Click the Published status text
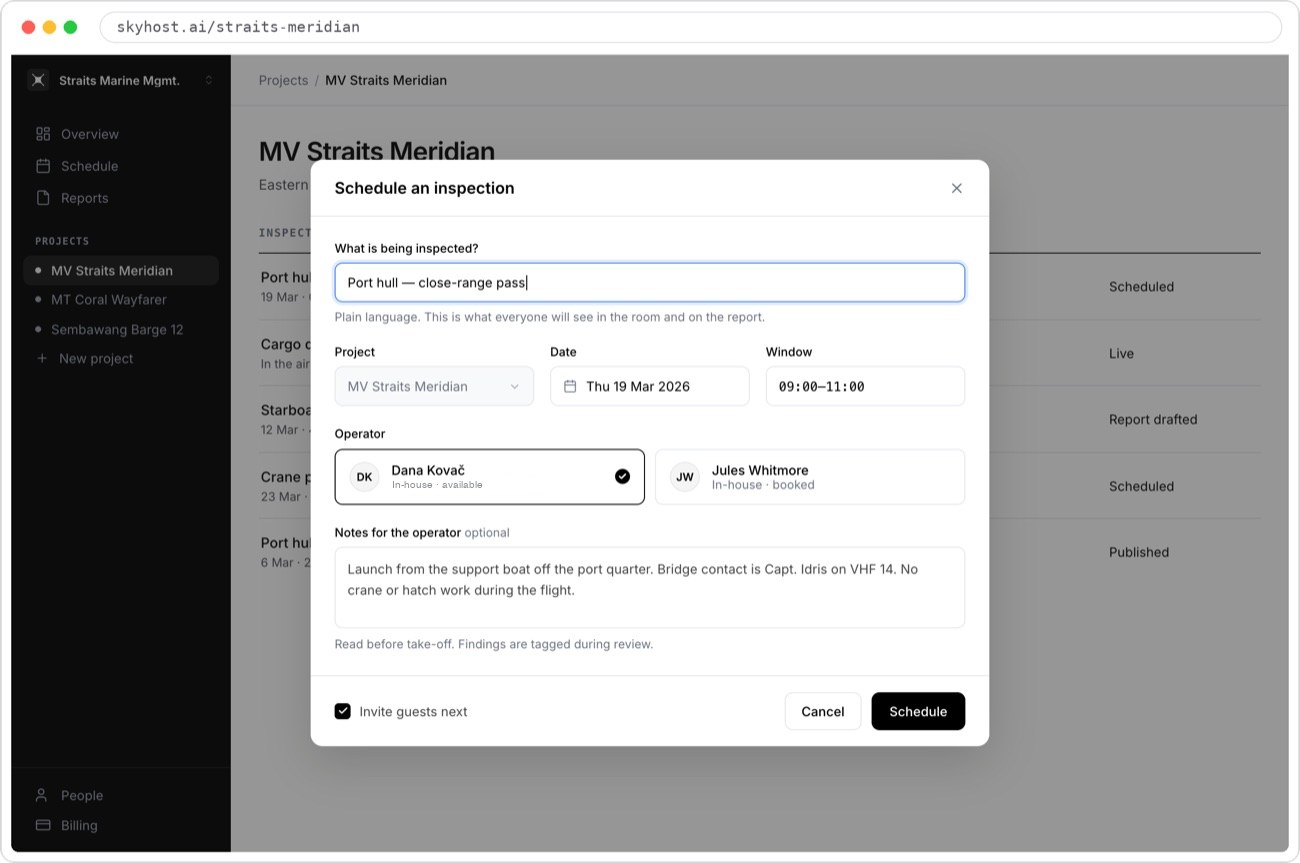Screen dimensions: 1300x863 (x=1139, y=552)
